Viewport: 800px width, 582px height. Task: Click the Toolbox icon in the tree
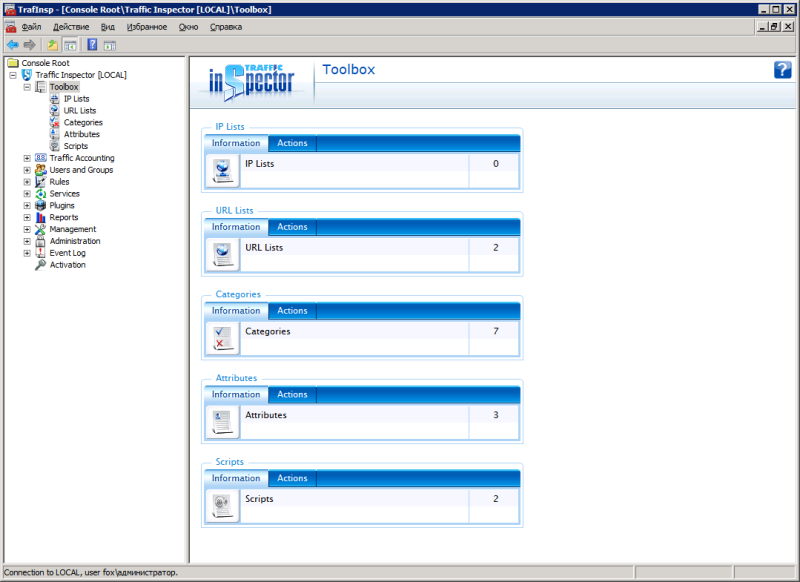coord(40,87)
